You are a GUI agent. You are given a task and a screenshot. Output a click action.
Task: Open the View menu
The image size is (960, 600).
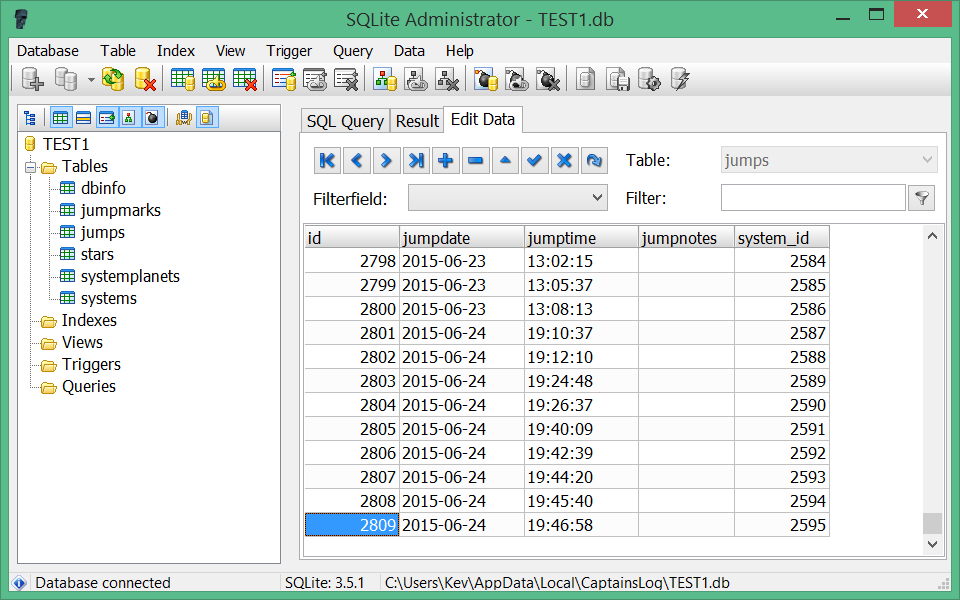[230, 51]
